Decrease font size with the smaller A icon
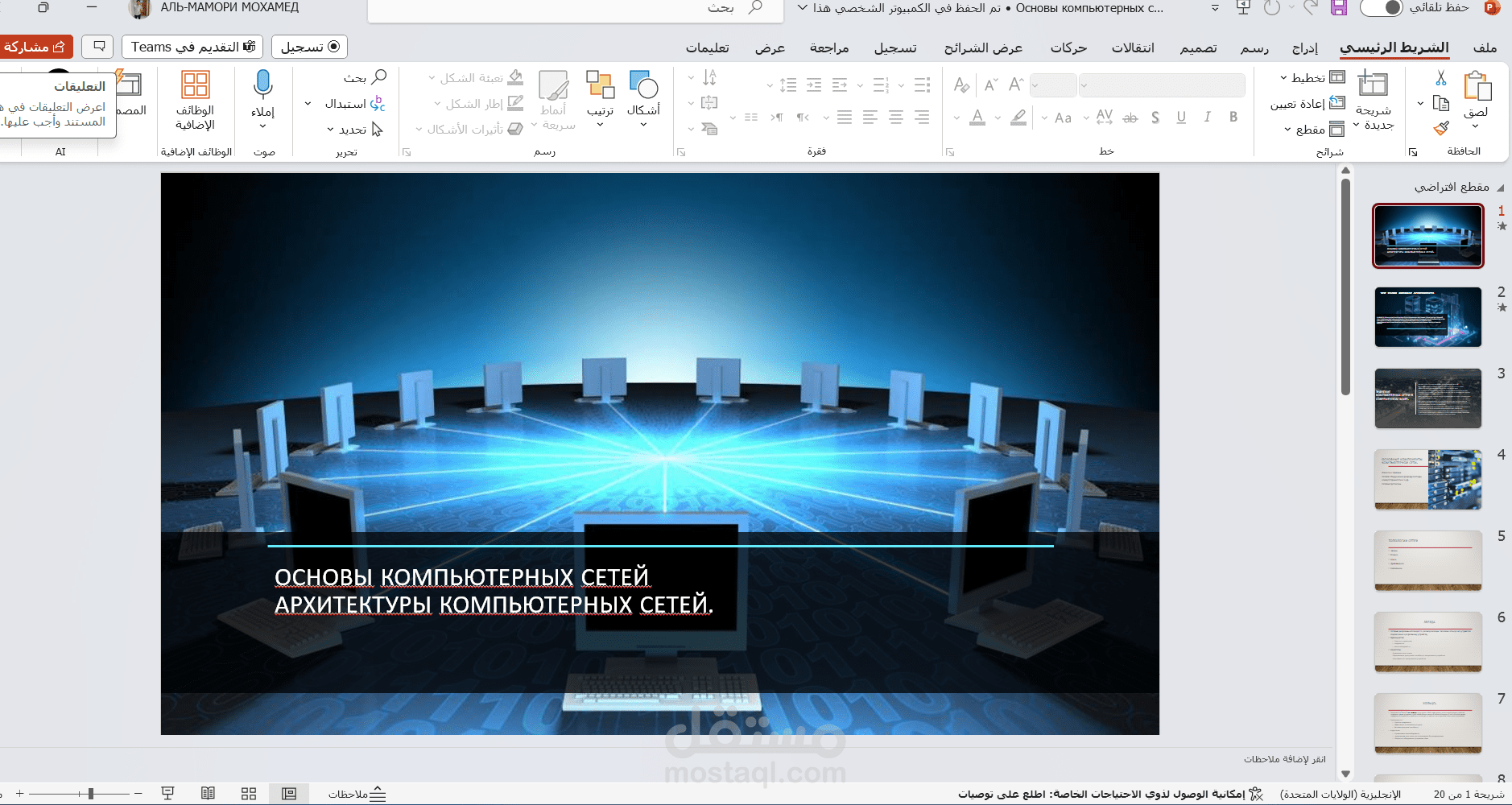The image size is (1512, 805). tap(991, 85)
